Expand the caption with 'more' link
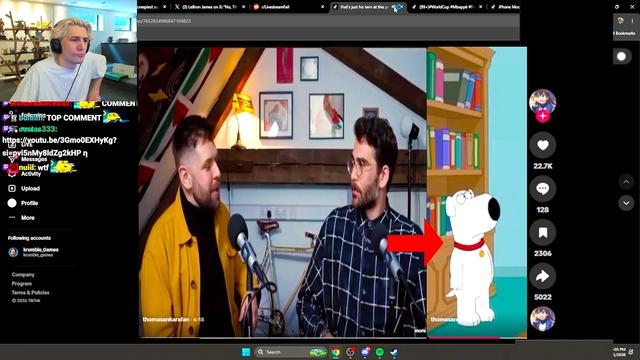640x360 pixels. click(x=420, y=331)
